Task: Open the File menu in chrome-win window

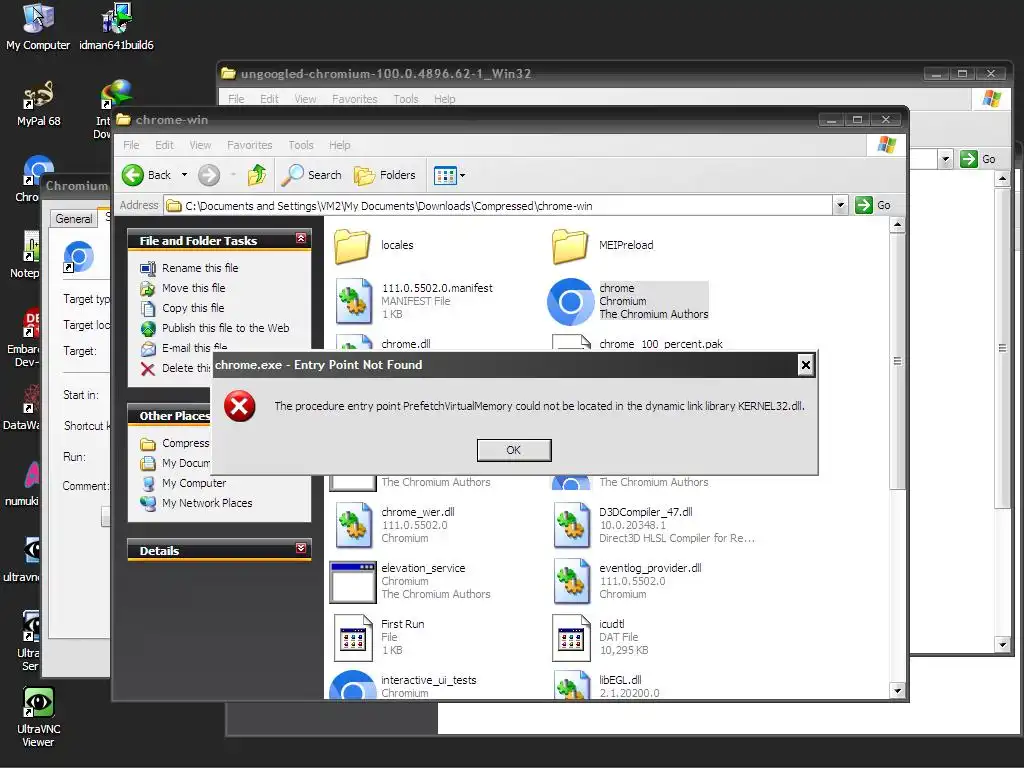Action: (x=131, y=145)
